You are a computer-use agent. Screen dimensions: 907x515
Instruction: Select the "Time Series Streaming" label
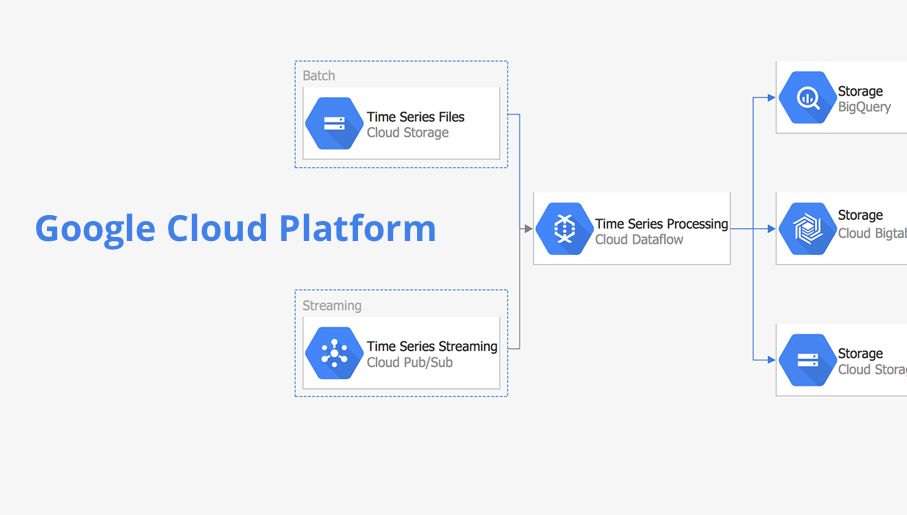tap(432, 346)
